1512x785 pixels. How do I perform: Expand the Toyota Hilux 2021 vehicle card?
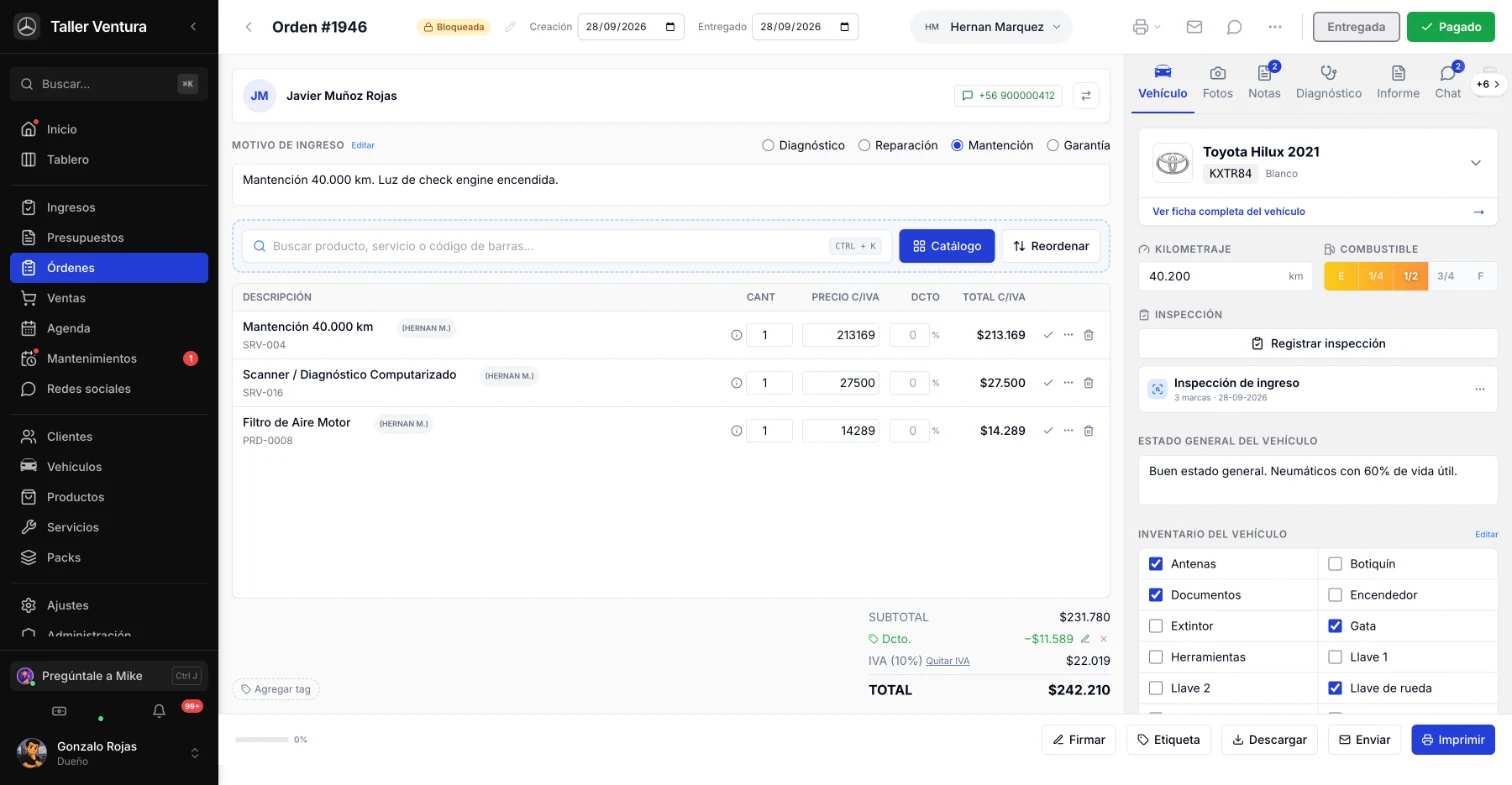pos(1476,163)
